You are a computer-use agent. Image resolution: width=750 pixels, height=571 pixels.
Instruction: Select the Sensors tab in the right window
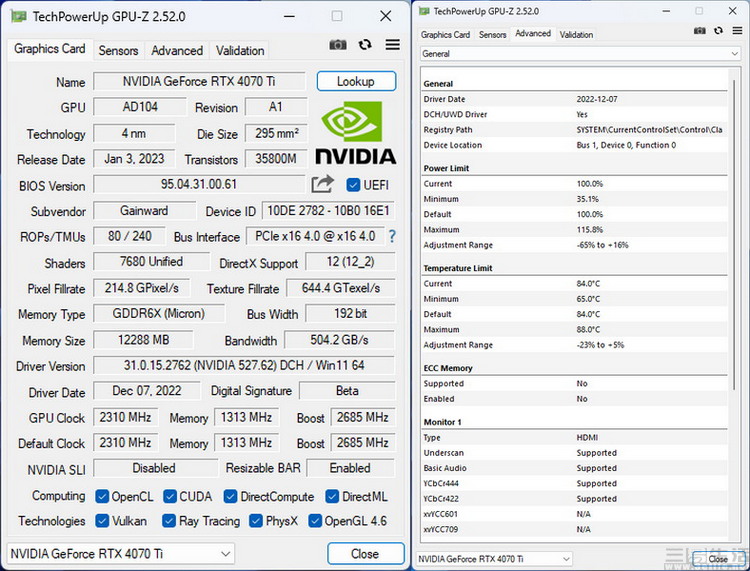tap(492, 34)
